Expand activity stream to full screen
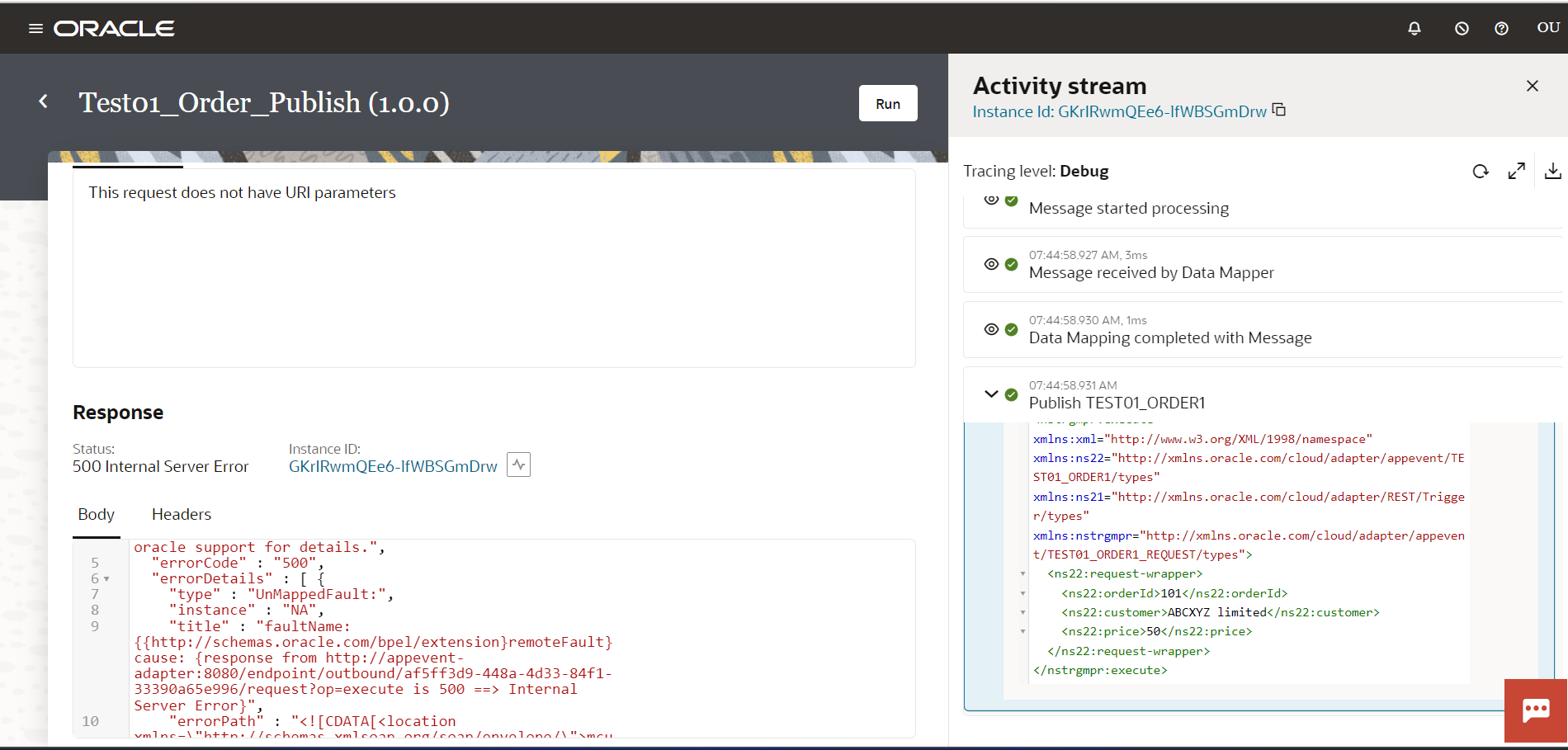This screenshot has width=1568, height=750. tap(1516, 172)
